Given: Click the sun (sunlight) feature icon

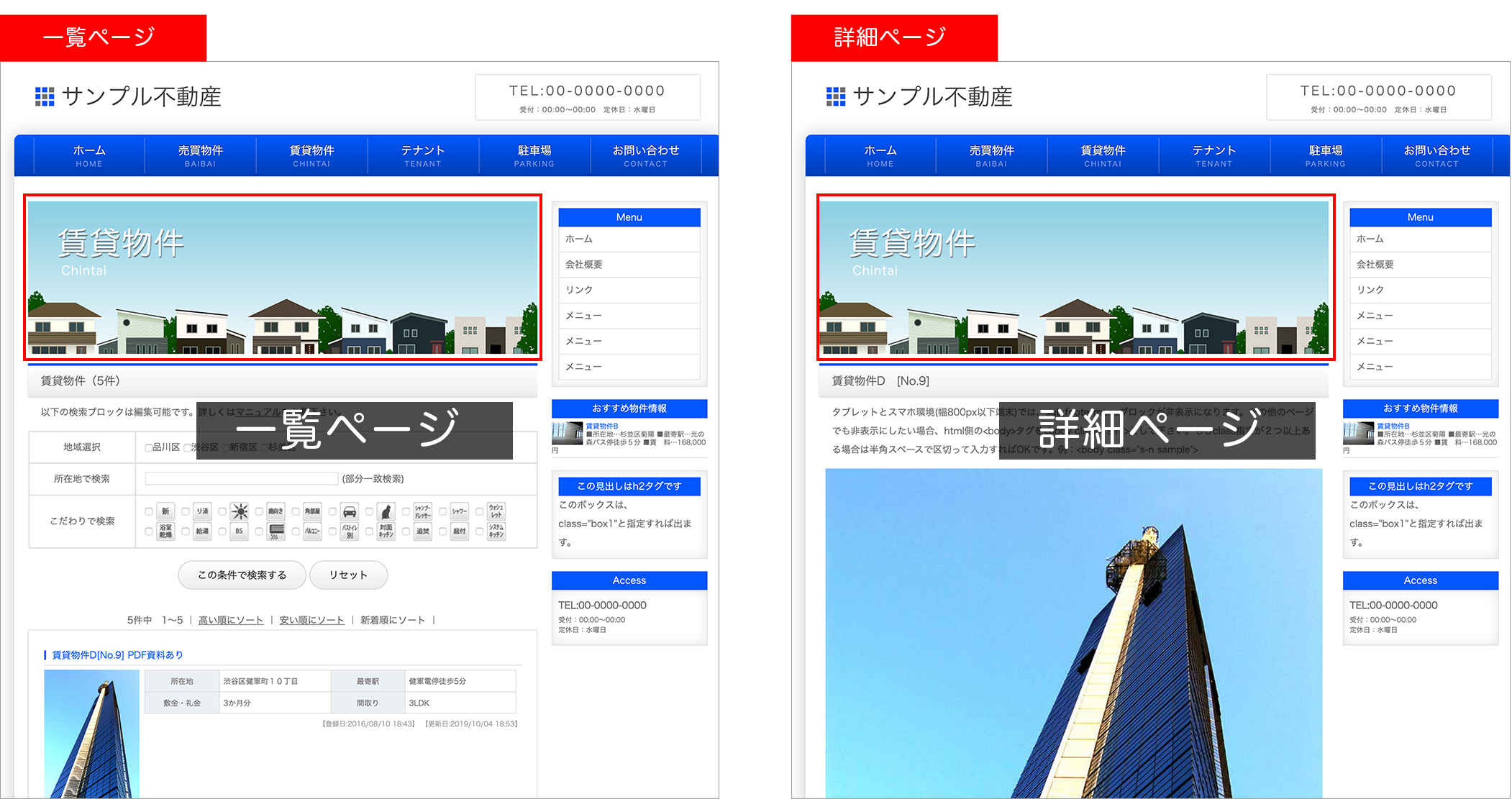Looking at the screenshot, I should pyautogui.click(x=240, y=511).
